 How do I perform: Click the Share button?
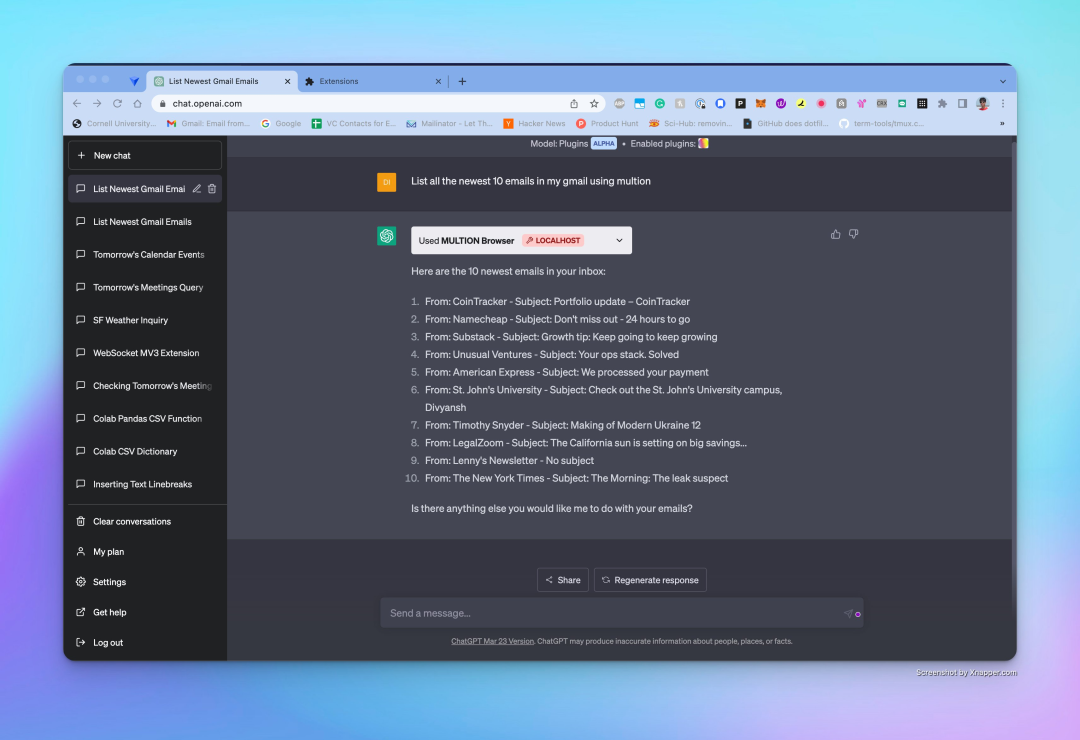pyautogui.click(x=563, y=580)
